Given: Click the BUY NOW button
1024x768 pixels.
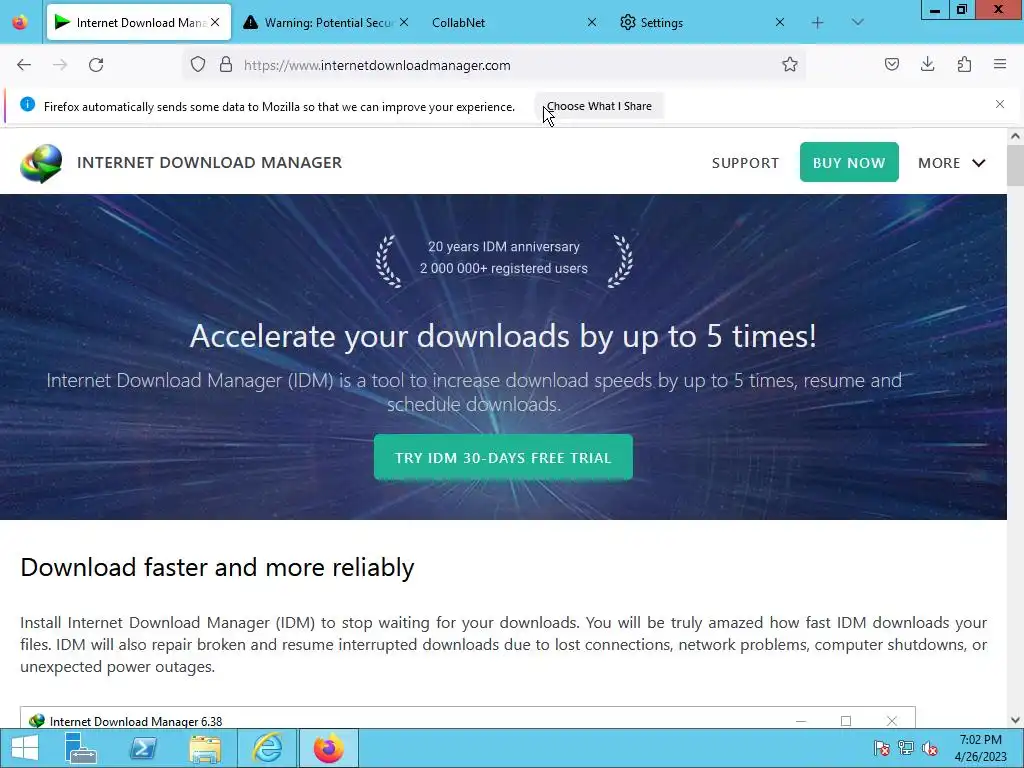Looking at the screenshot, I should coord(849,163).
